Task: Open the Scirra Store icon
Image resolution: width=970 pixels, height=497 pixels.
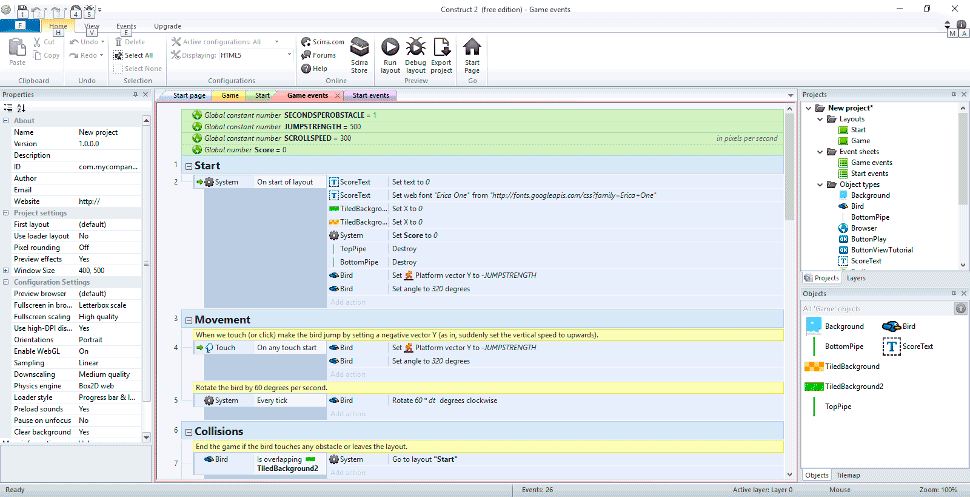Action: click(x=360, y=53)
